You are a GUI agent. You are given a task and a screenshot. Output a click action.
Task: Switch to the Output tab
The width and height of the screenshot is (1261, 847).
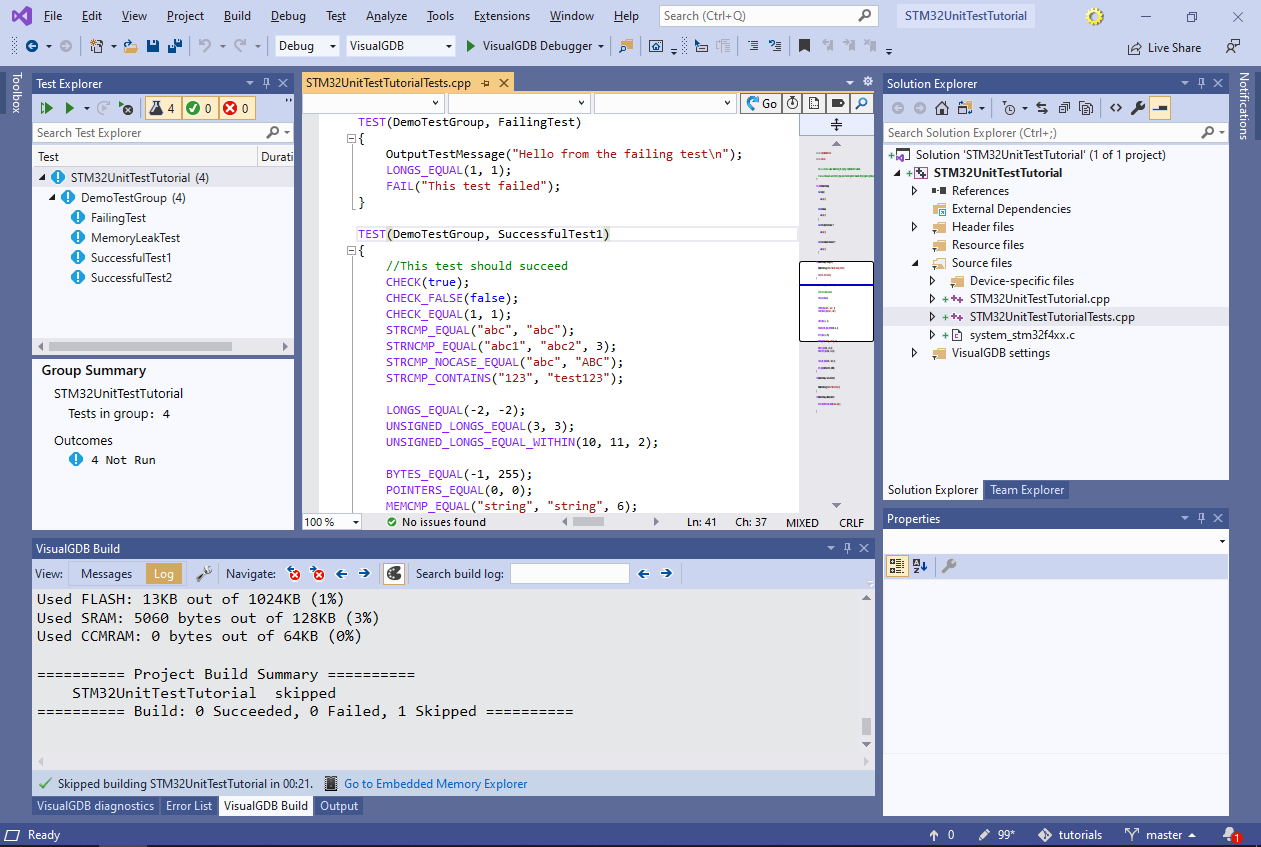(339, 806)
